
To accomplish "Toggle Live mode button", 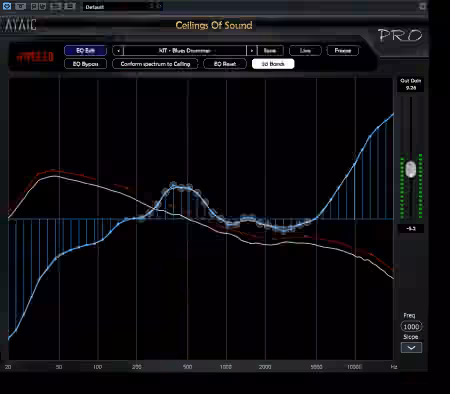I will 305,50.
